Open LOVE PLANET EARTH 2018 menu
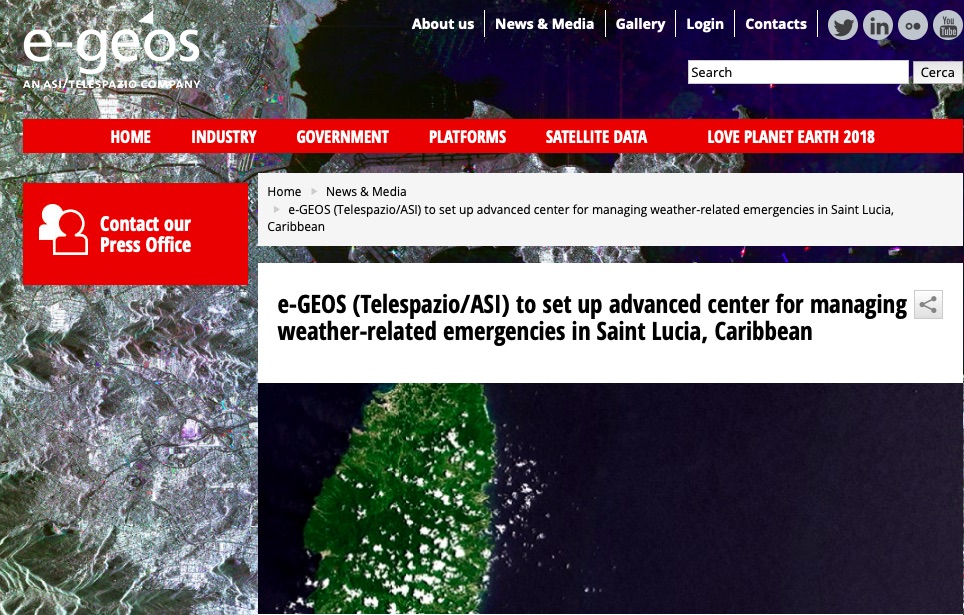Screen dimensions: 964x615 [x=791, y=137]
